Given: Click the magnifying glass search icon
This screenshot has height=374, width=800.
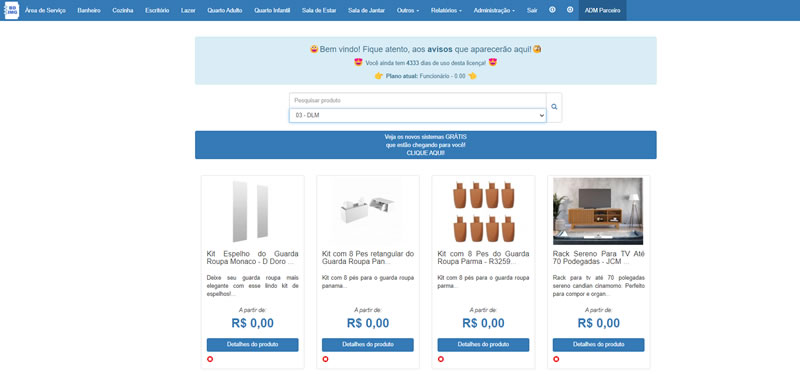Looking at the screenshot, I should pos(554,107).
